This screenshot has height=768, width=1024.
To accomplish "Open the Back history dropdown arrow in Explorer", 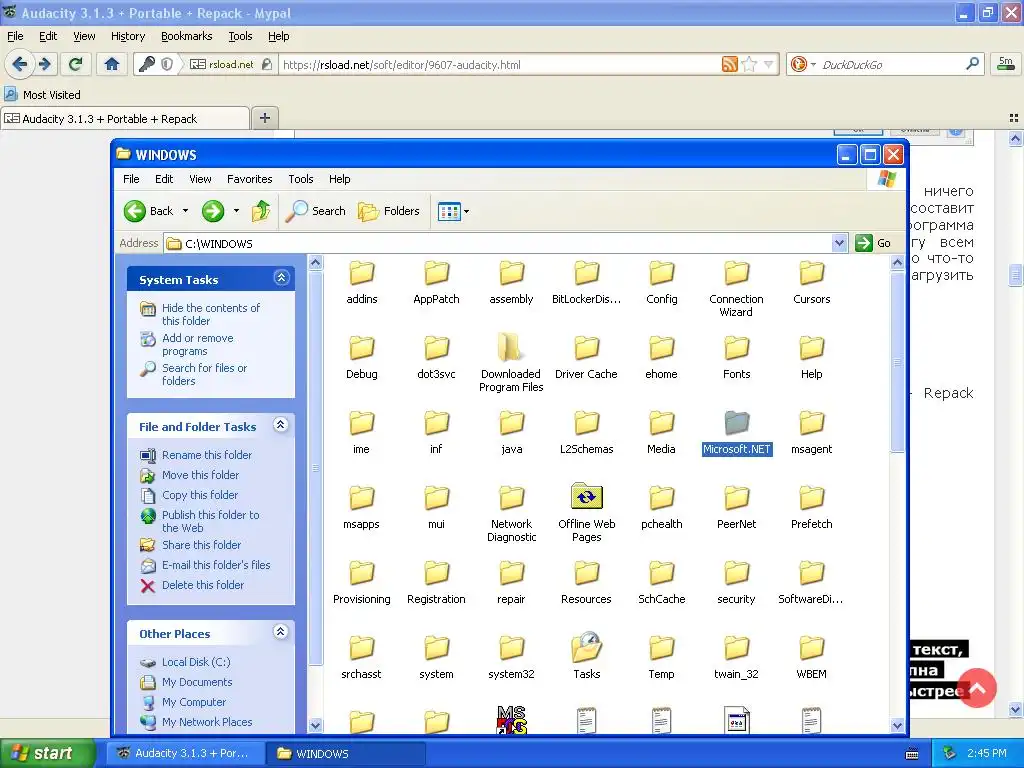I will (x=185, y=211).
